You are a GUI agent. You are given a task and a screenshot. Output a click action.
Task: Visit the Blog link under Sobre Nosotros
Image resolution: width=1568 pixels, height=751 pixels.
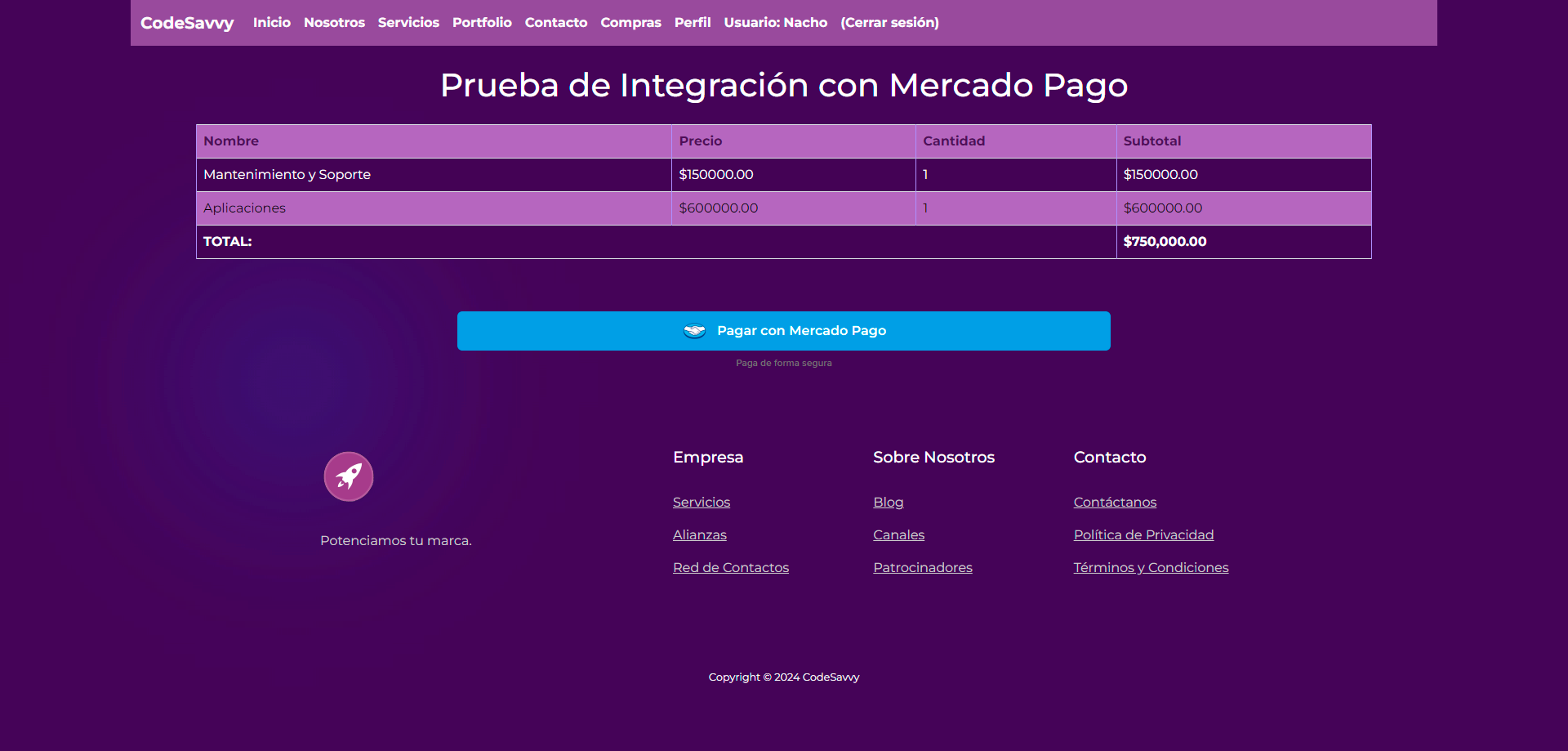click(889, 503)
